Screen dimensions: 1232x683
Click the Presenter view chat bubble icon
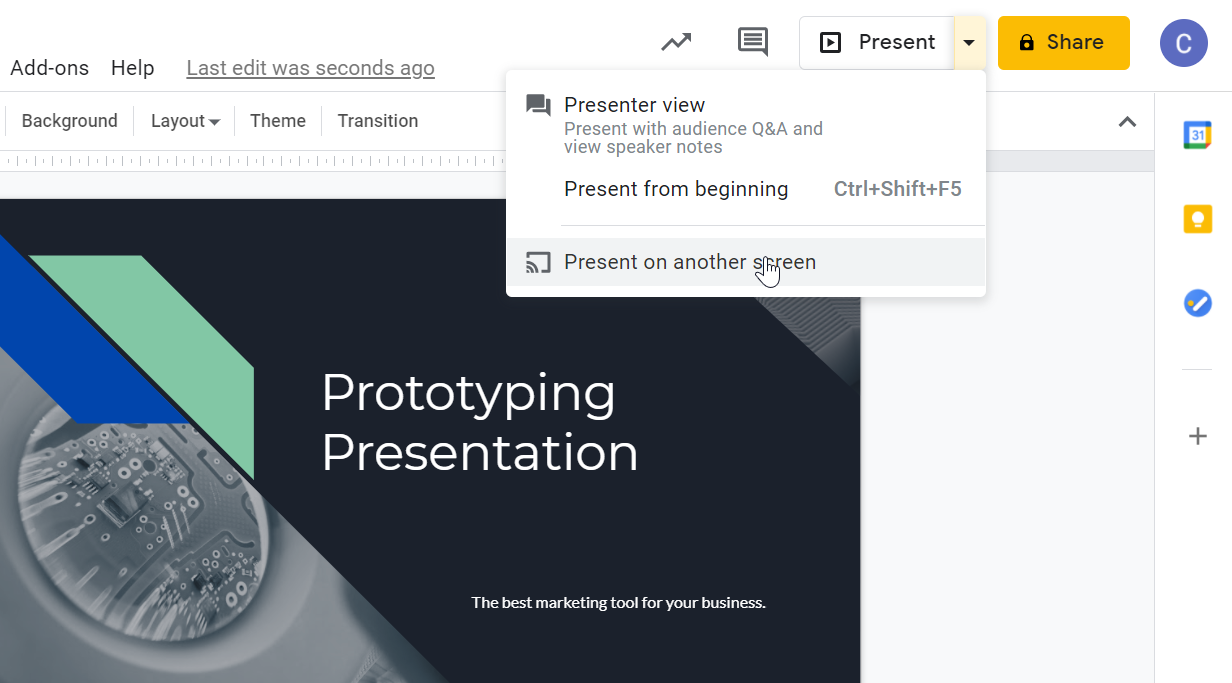click(538, 104)
